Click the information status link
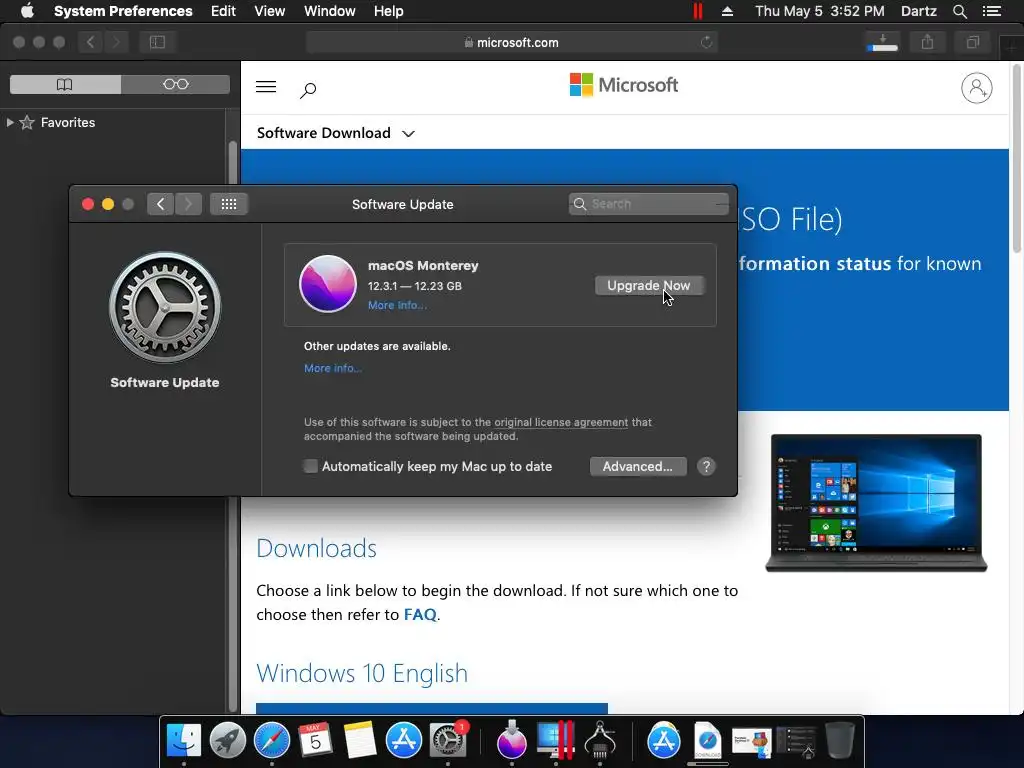 click(x=814, y=263)
